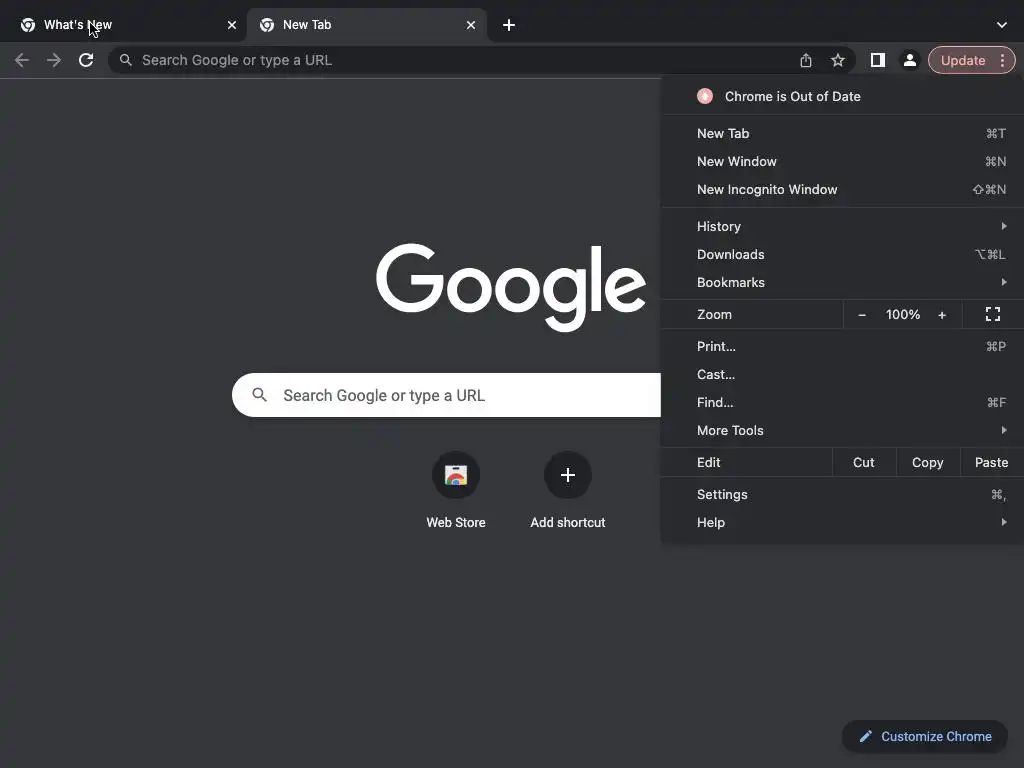Viewport: 1024px width, 768px height.
Task: Open the side panel icon
Action: (x=878, y=60)
